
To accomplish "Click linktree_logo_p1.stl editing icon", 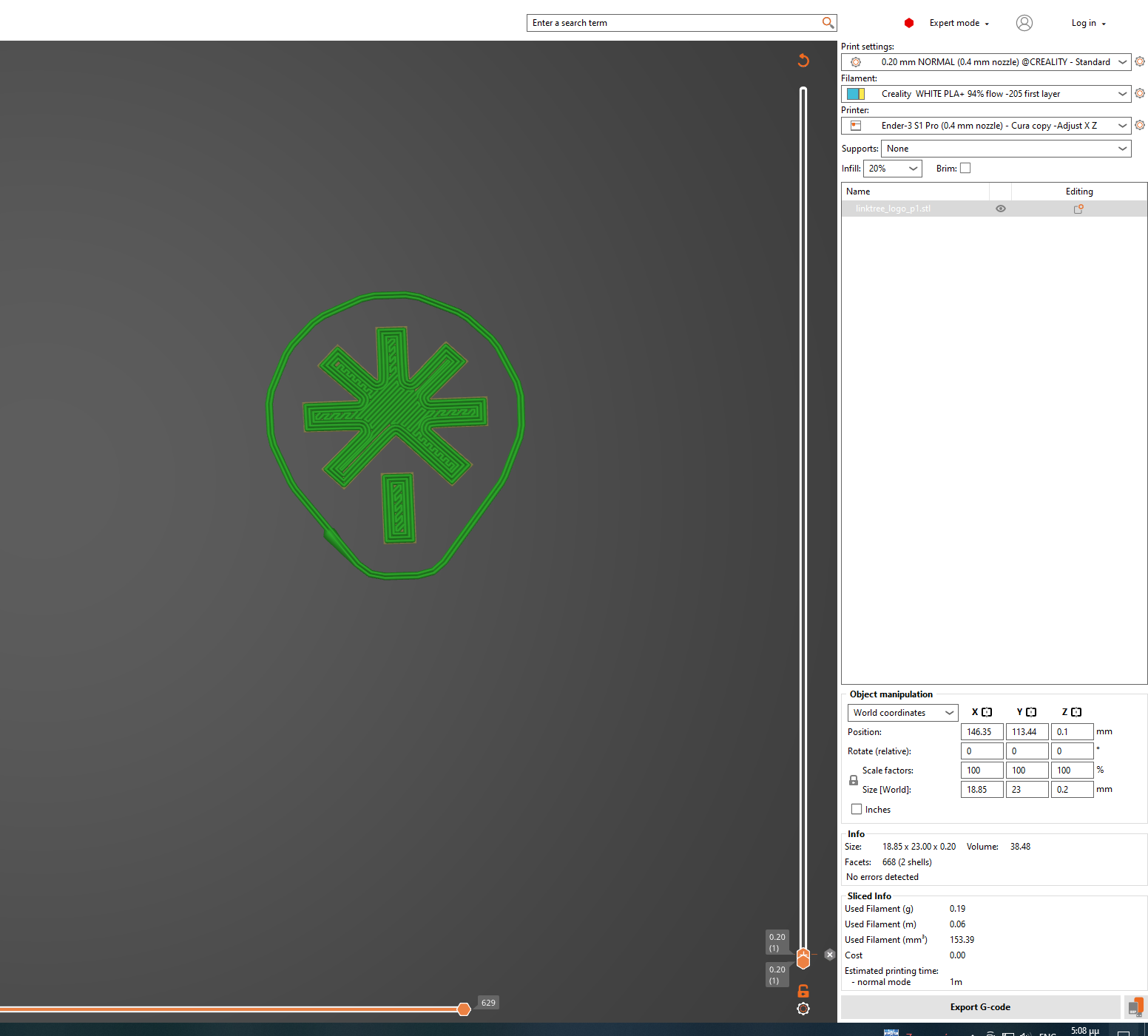I will [x=1078, y=209].
